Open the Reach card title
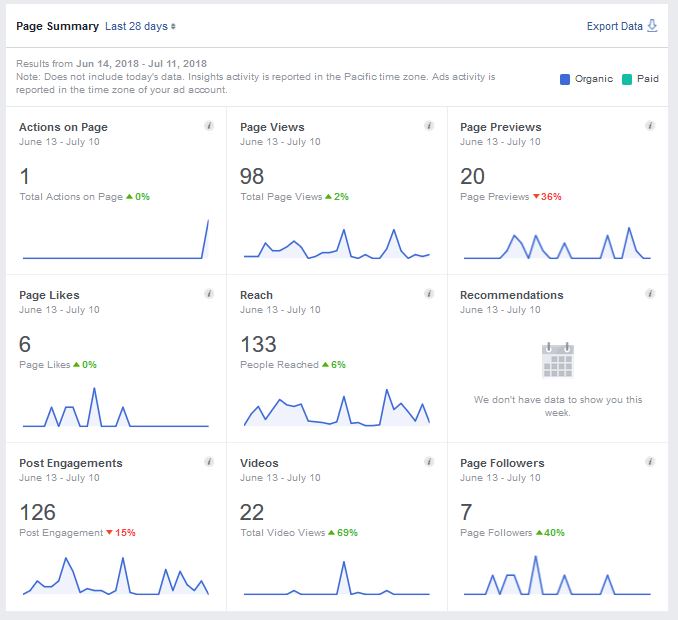This screenshot has width=678, height=620. coord(256,295)
